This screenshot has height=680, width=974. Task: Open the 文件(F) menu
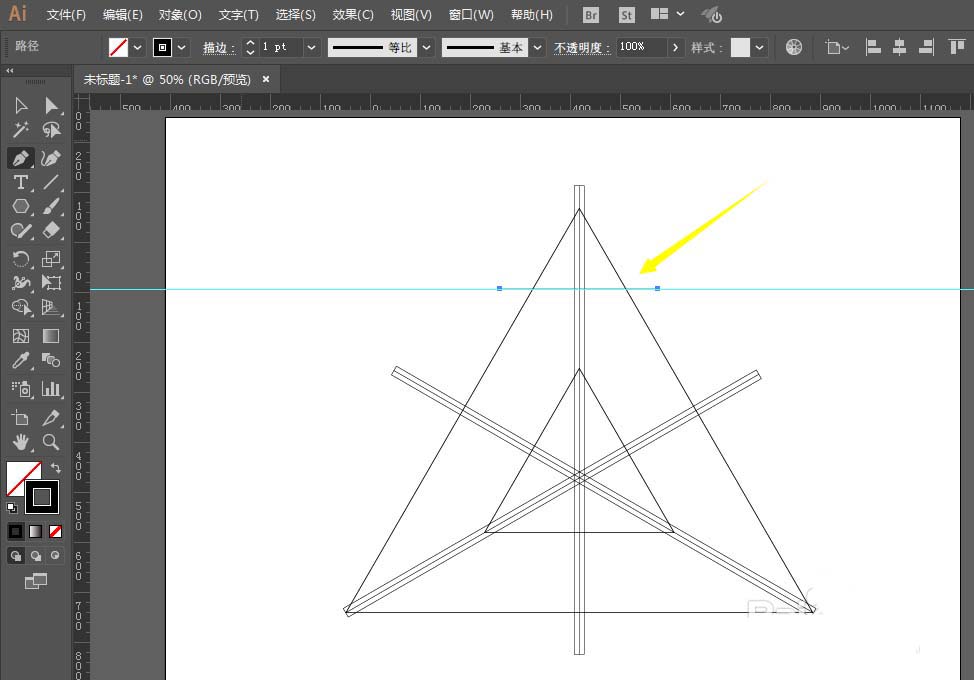[66, 15]
